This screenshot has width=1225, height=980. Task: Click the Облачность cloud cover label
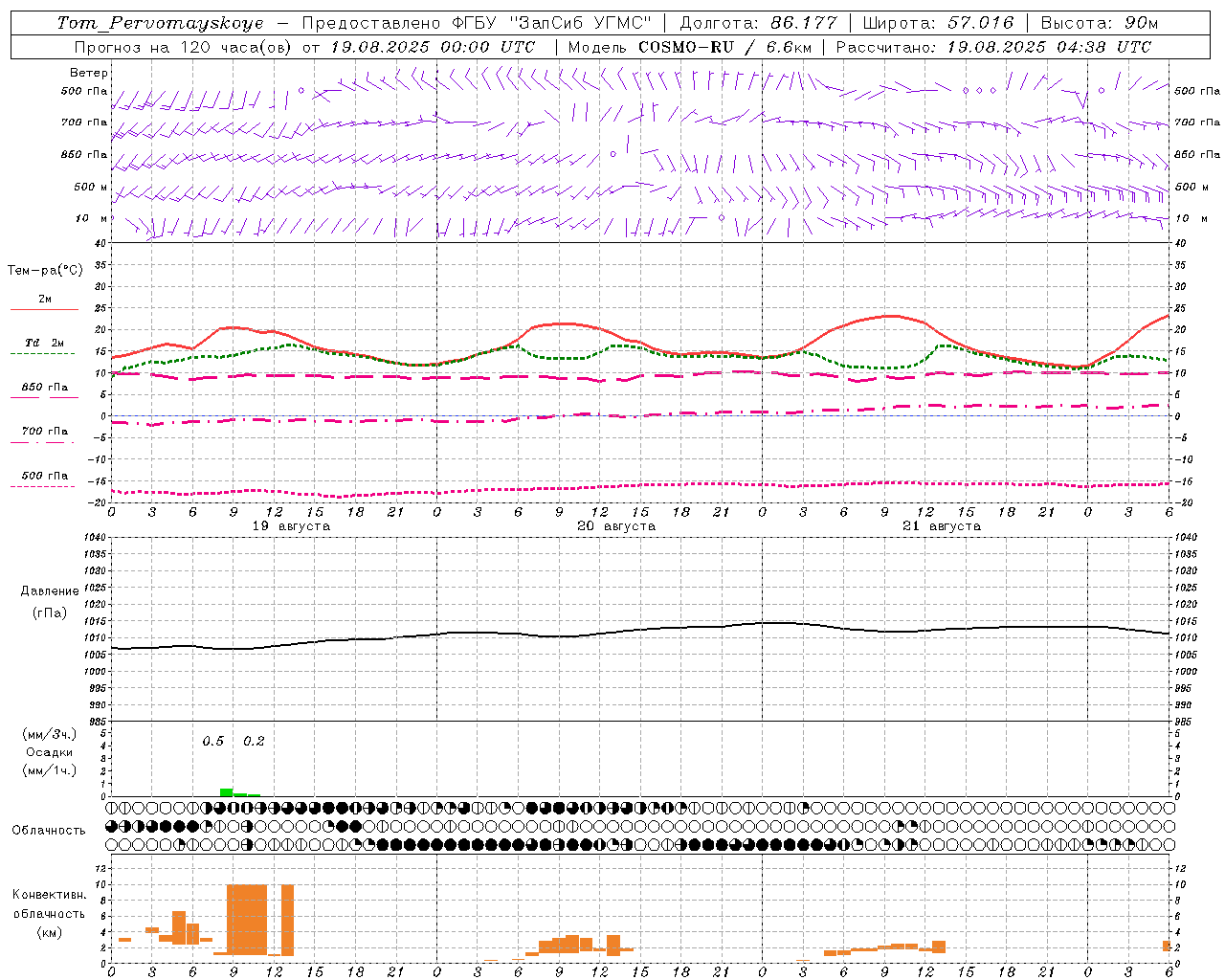pyautogui.click(x=49, y=831)
